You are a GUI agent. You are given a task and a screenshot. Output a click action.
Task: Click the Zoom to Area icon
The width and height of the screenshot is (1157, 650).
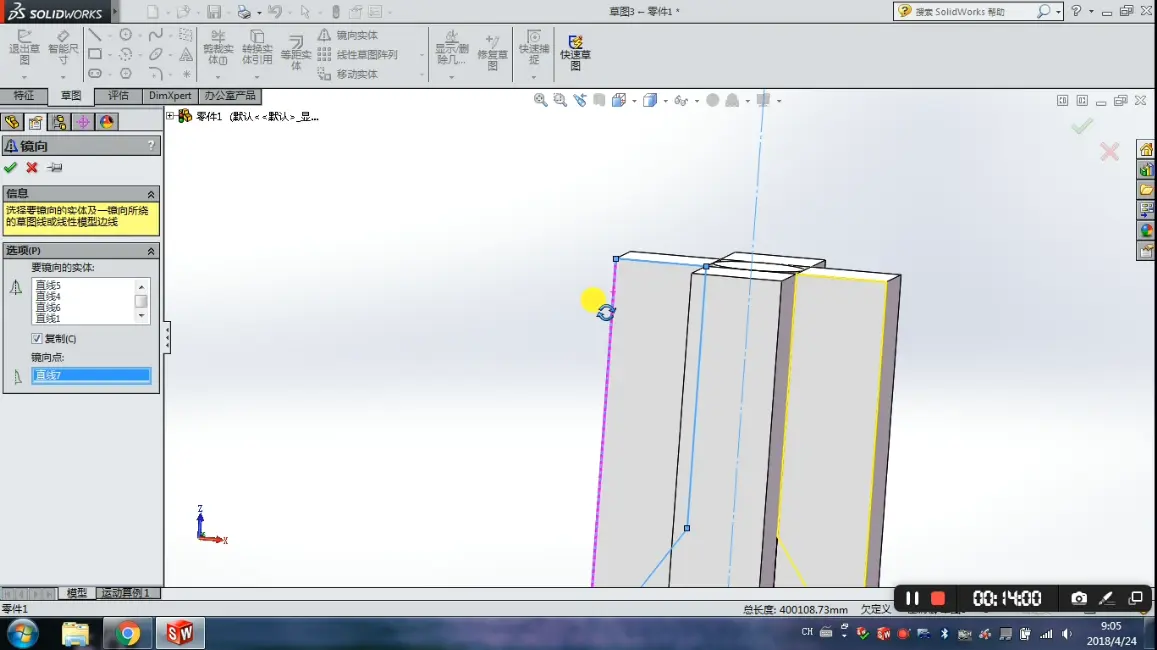click(560, 100)
